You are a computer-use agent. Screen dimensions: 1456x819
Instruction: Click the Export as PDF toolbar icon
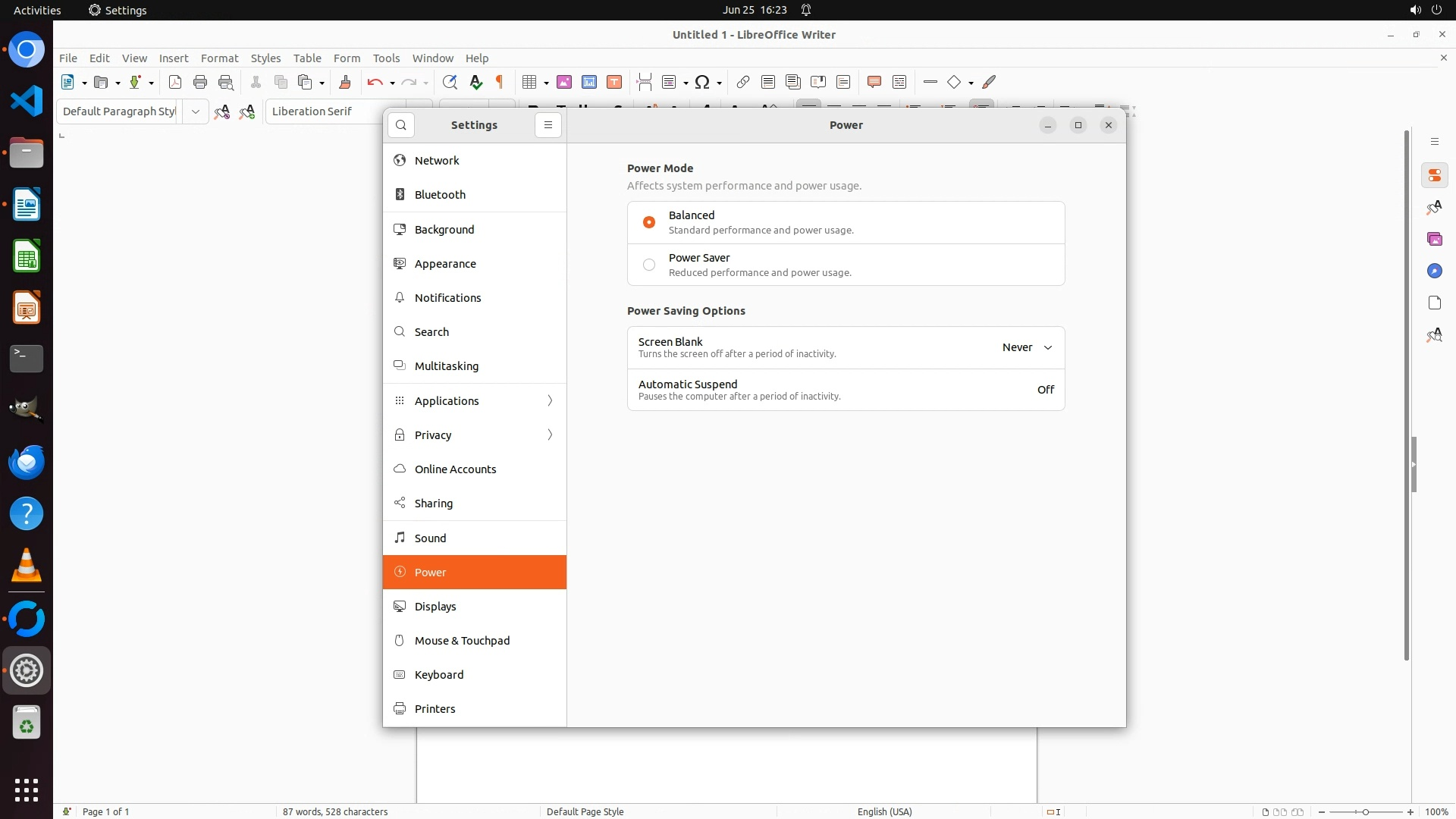click(x=175, y=82)
